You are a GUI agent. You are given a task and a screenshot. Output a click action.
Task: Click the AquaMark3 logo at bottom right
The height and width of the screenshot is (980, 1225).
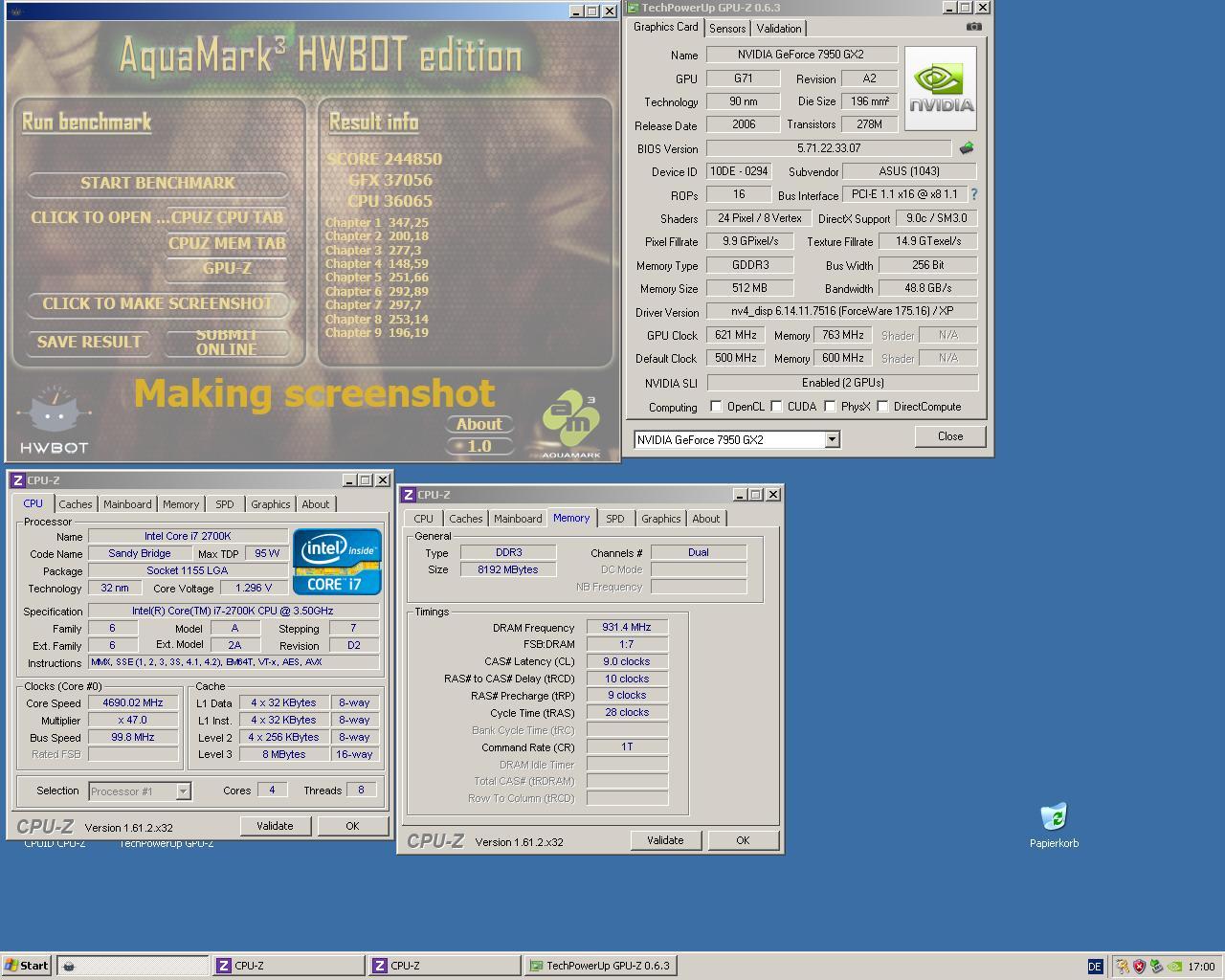(x=571, y=424)
